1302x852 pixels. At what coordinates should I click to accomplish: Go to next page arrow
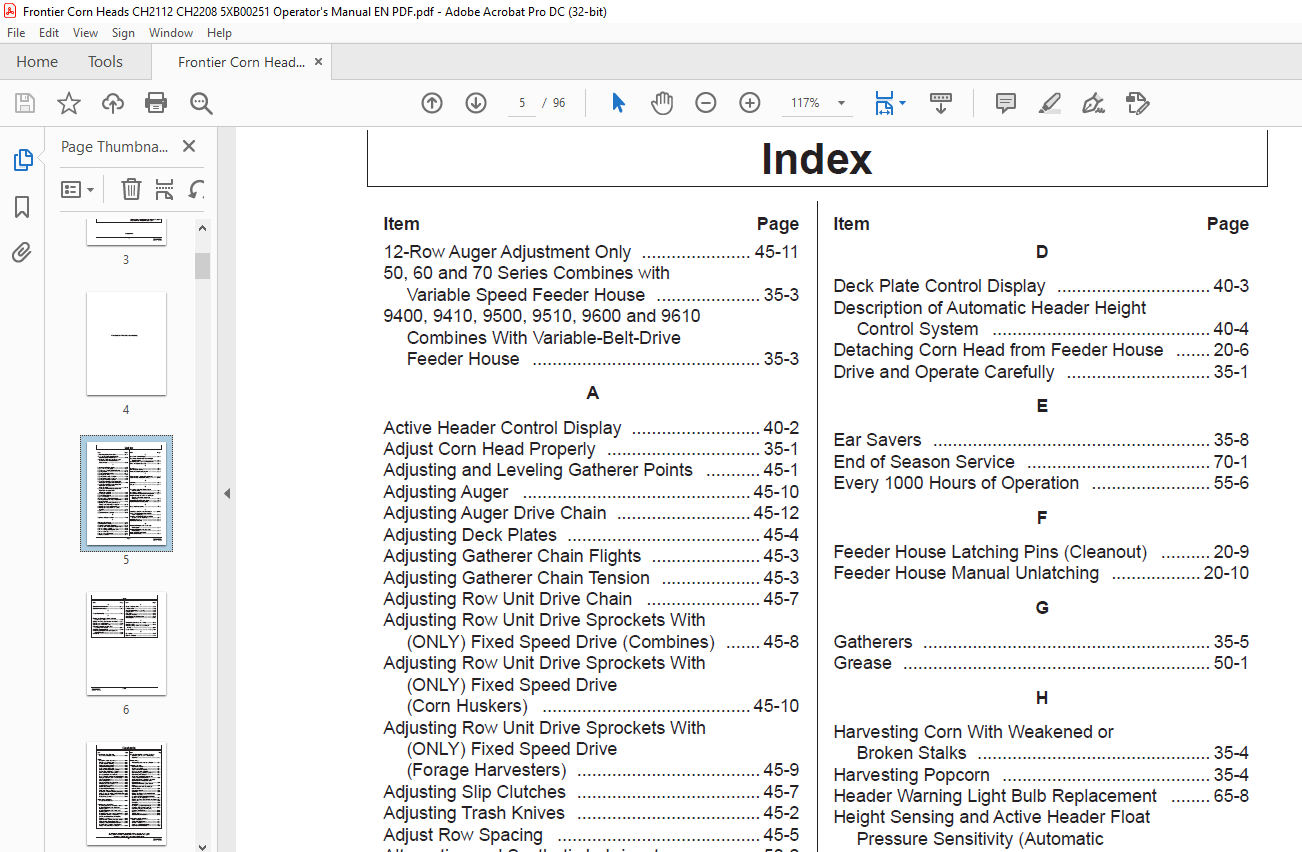476,103
